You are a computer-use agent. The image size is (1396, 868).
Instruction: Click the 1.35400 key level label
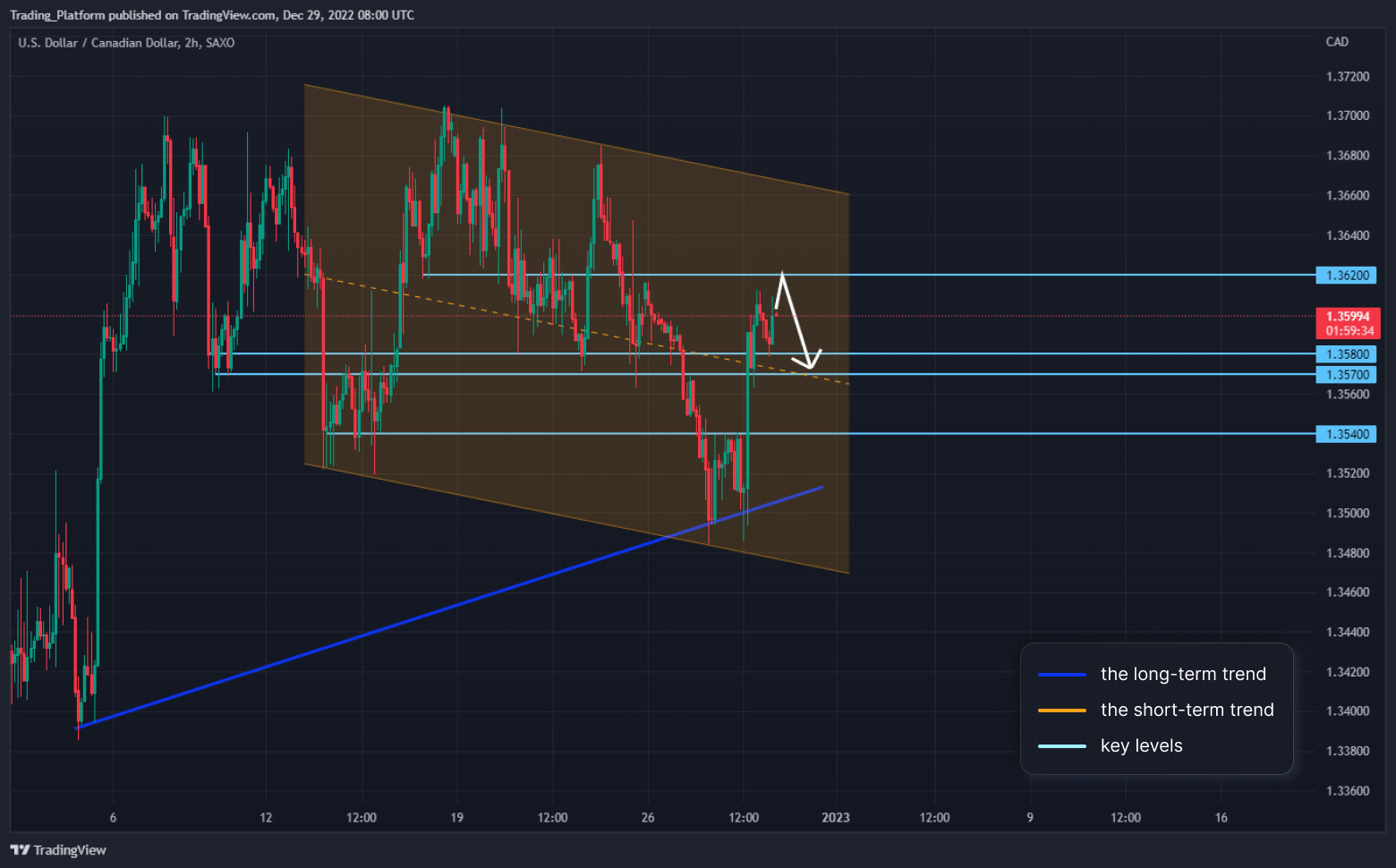click(1346, 434)
